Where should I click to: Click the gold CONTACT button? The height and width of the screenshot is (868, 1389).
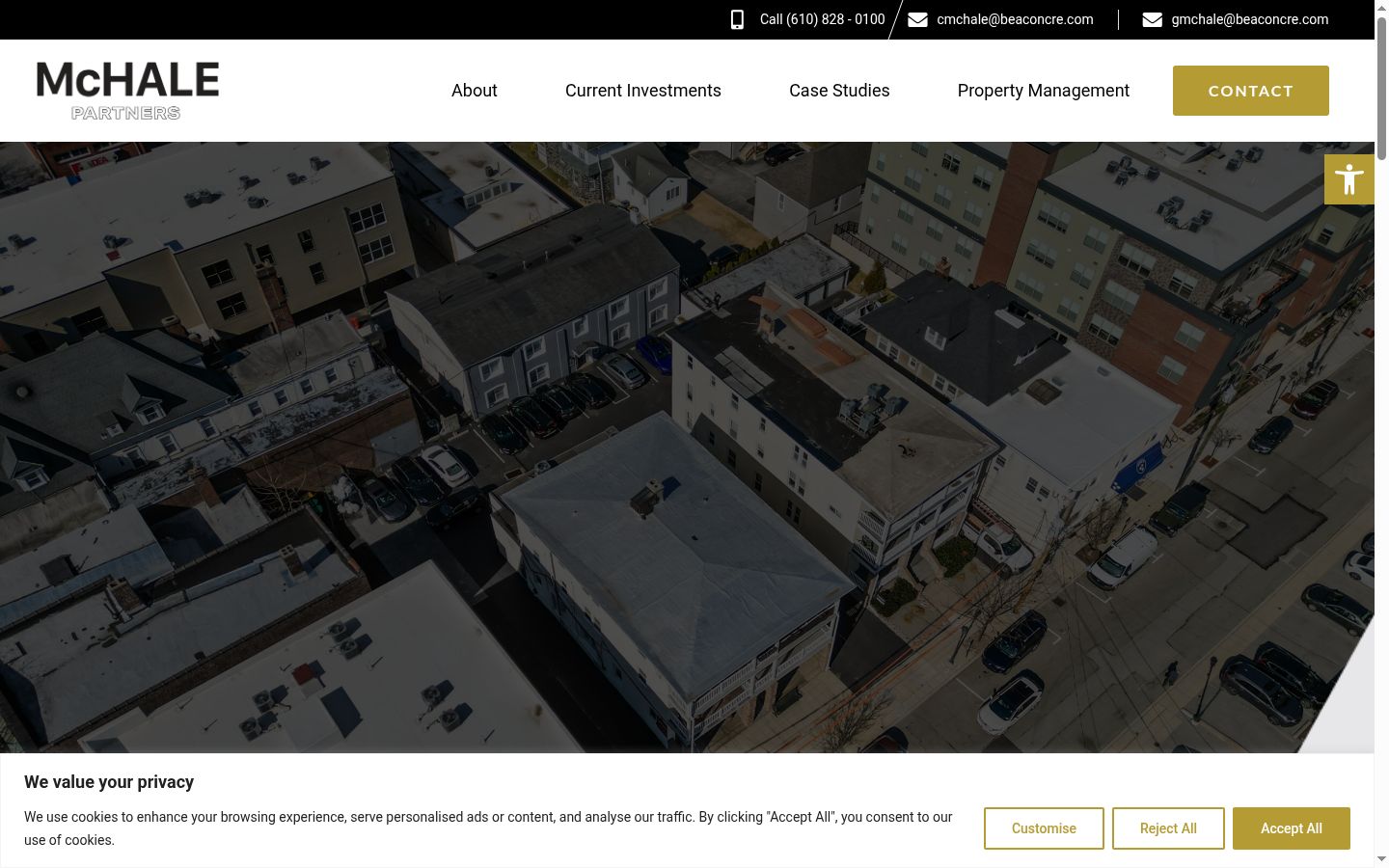coord(1251,91)
